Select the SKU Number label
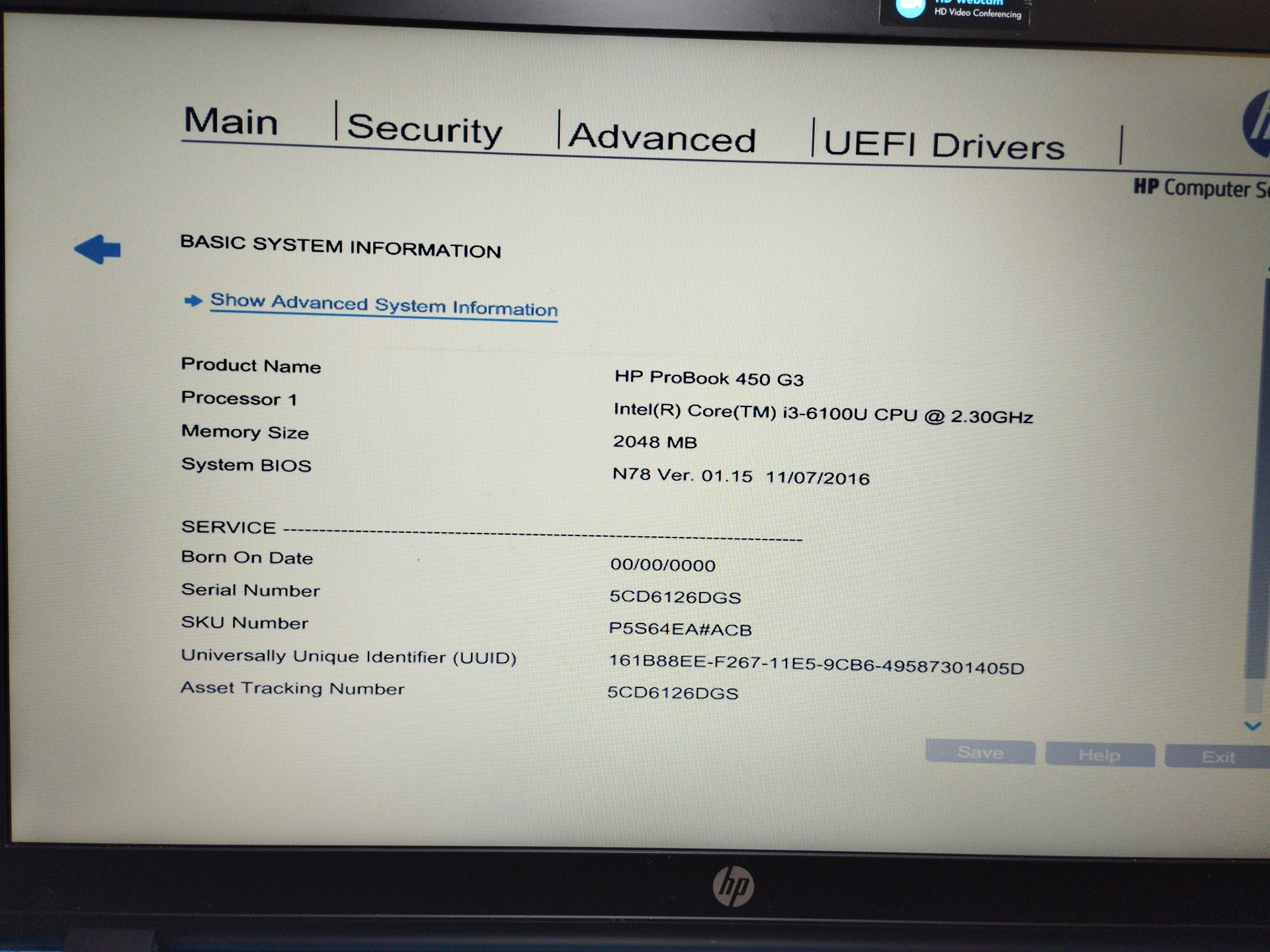1270x952 pixels. [x=244, y=622]
